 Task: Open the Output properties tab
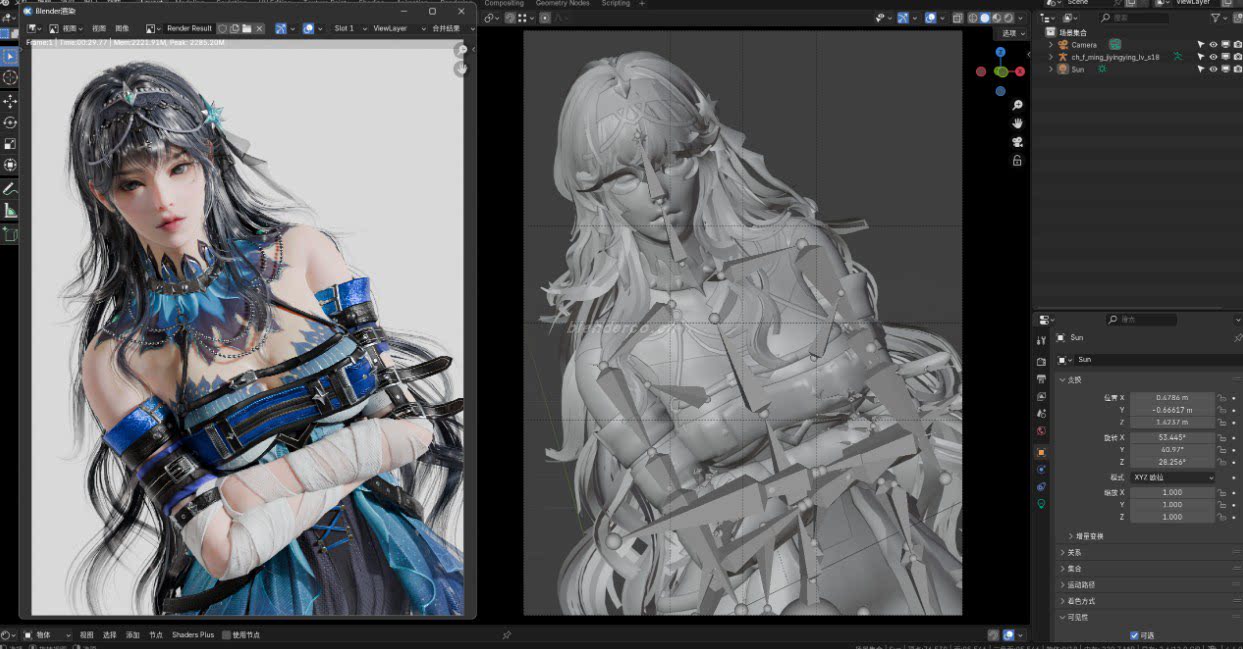[1041, 379]
